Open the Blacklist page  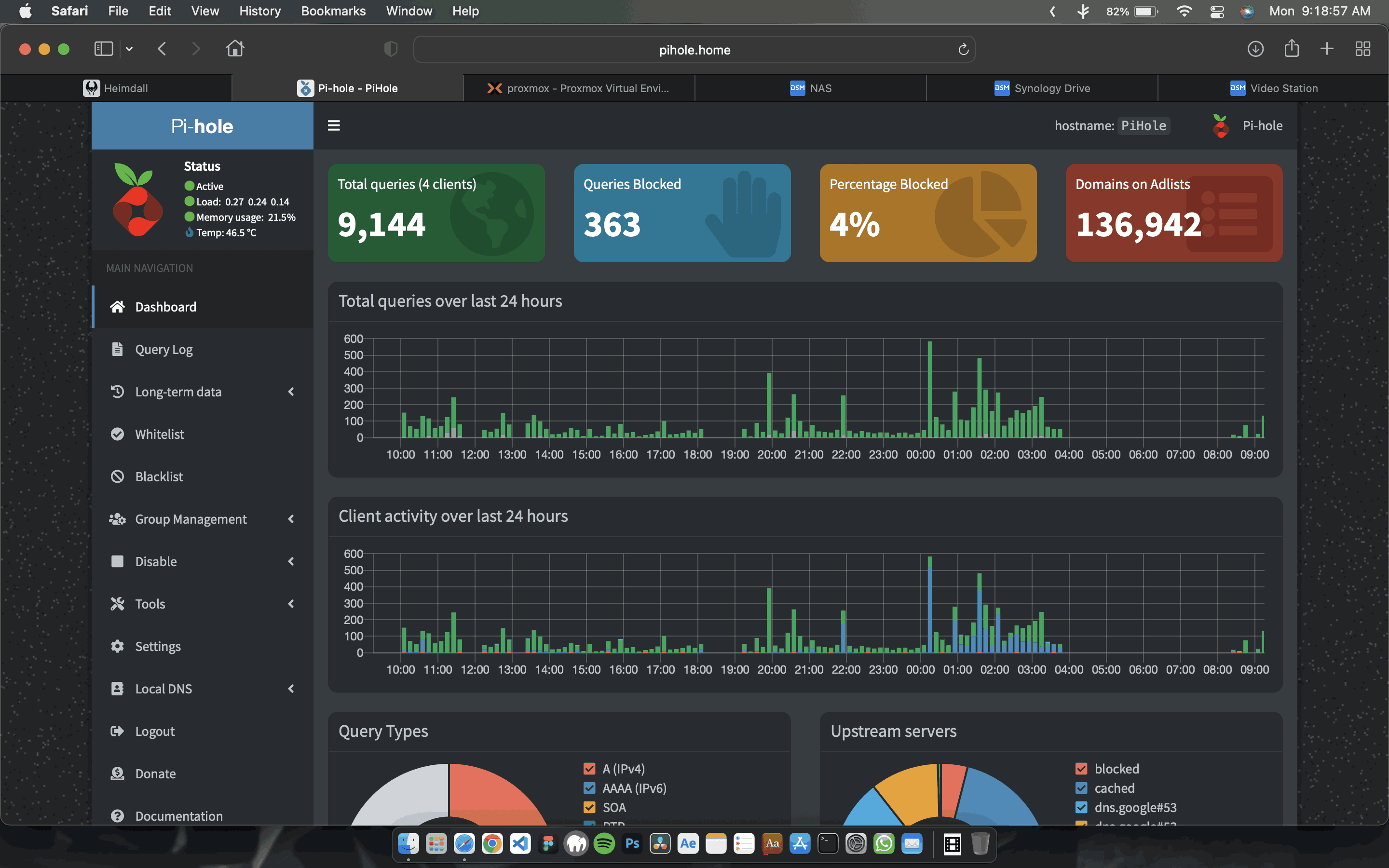tap(203, 476)
